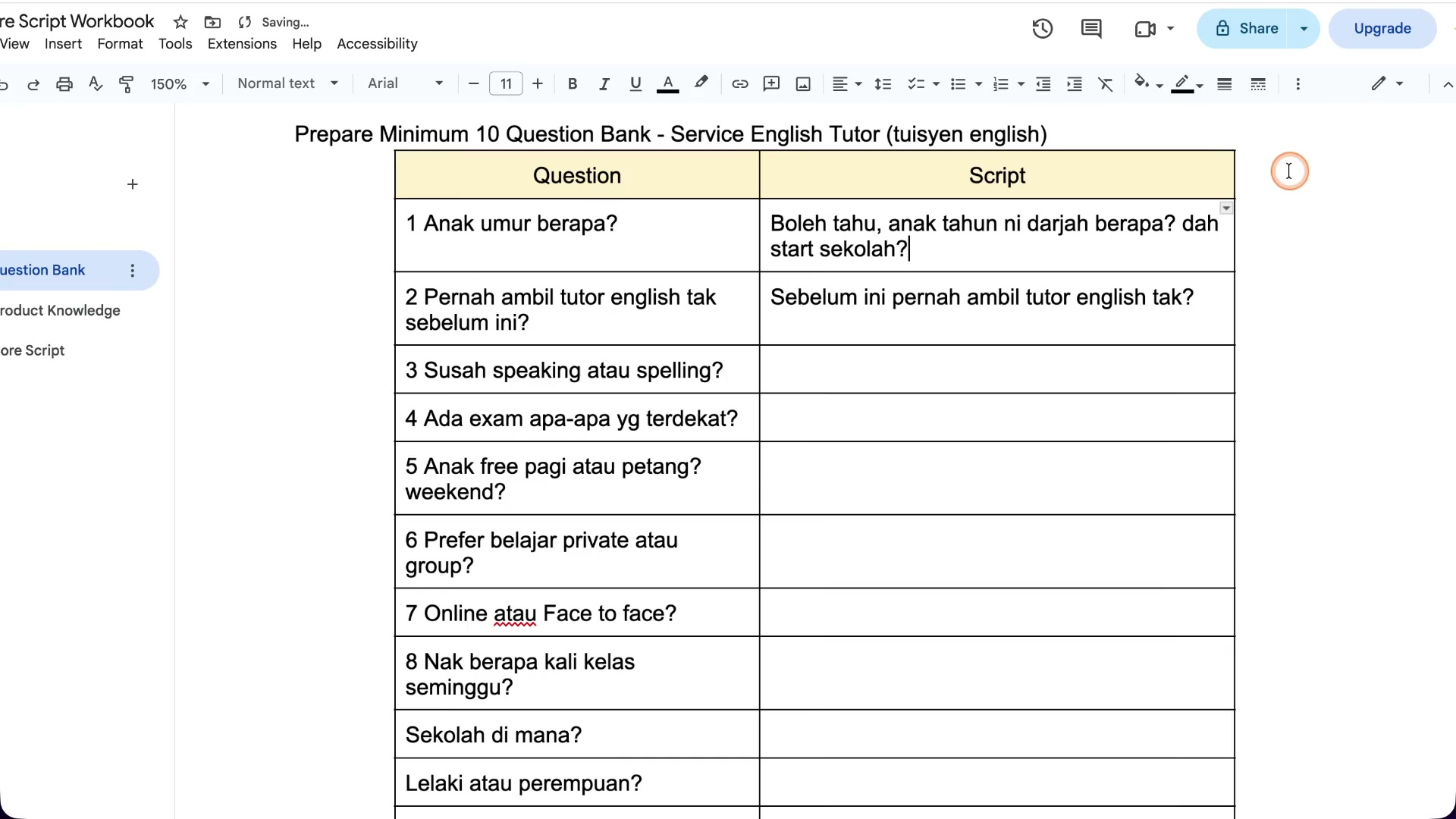Viewport: 1456px width, 819px height.
Task: Open the text color picker
Action: point(667,84)
